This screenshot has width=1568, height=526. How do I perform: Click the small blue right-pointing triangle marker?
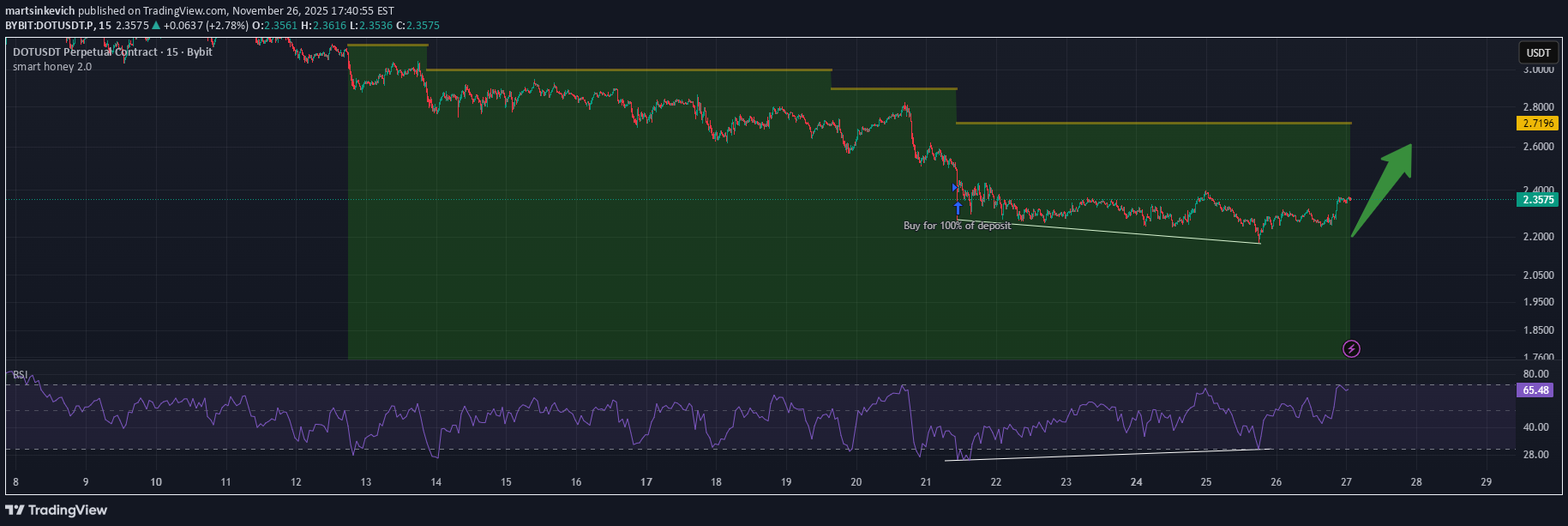coord(954,187)
